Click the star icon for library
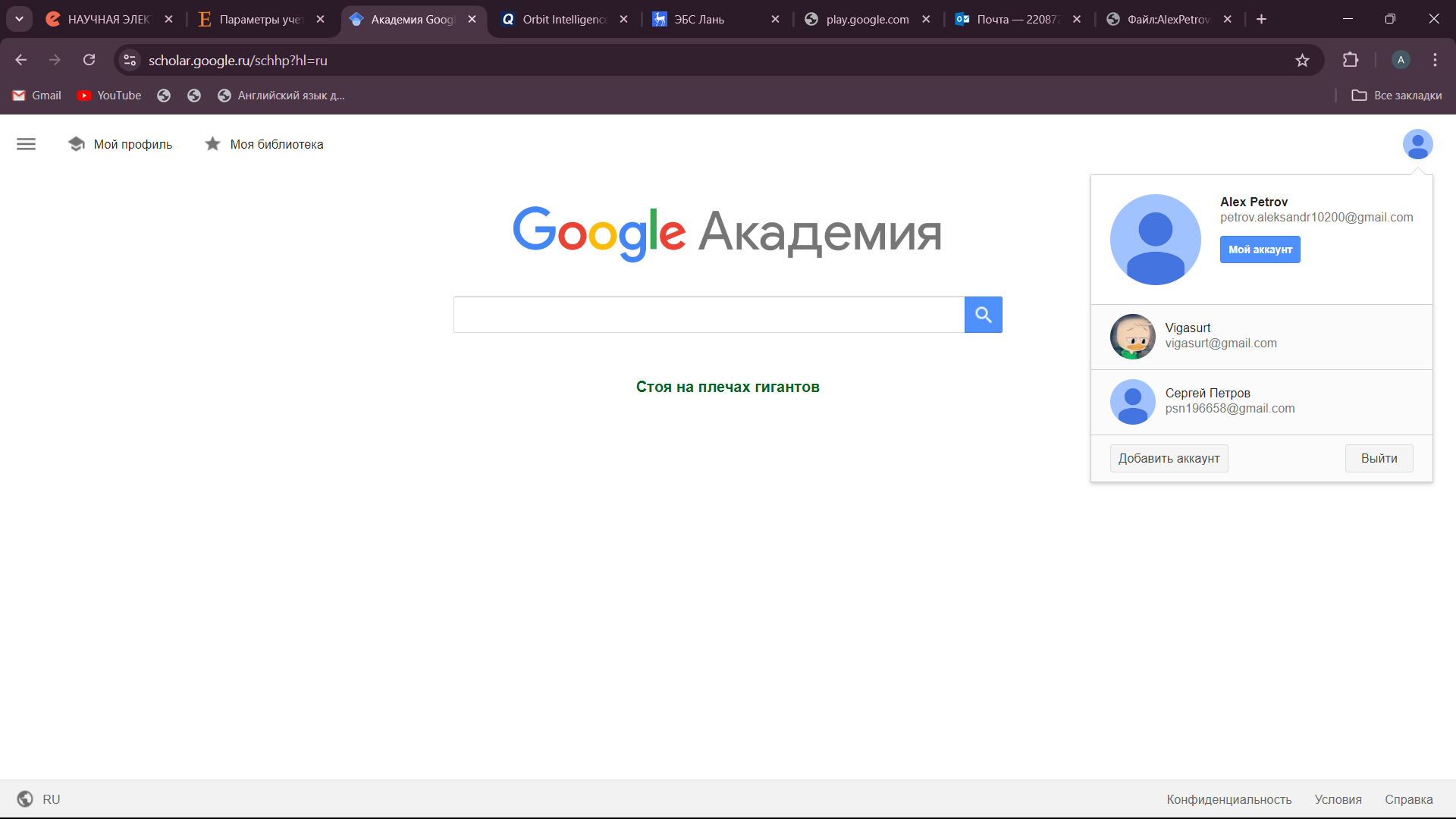This screenshot has width=1456, height=819. pos(213,144)
